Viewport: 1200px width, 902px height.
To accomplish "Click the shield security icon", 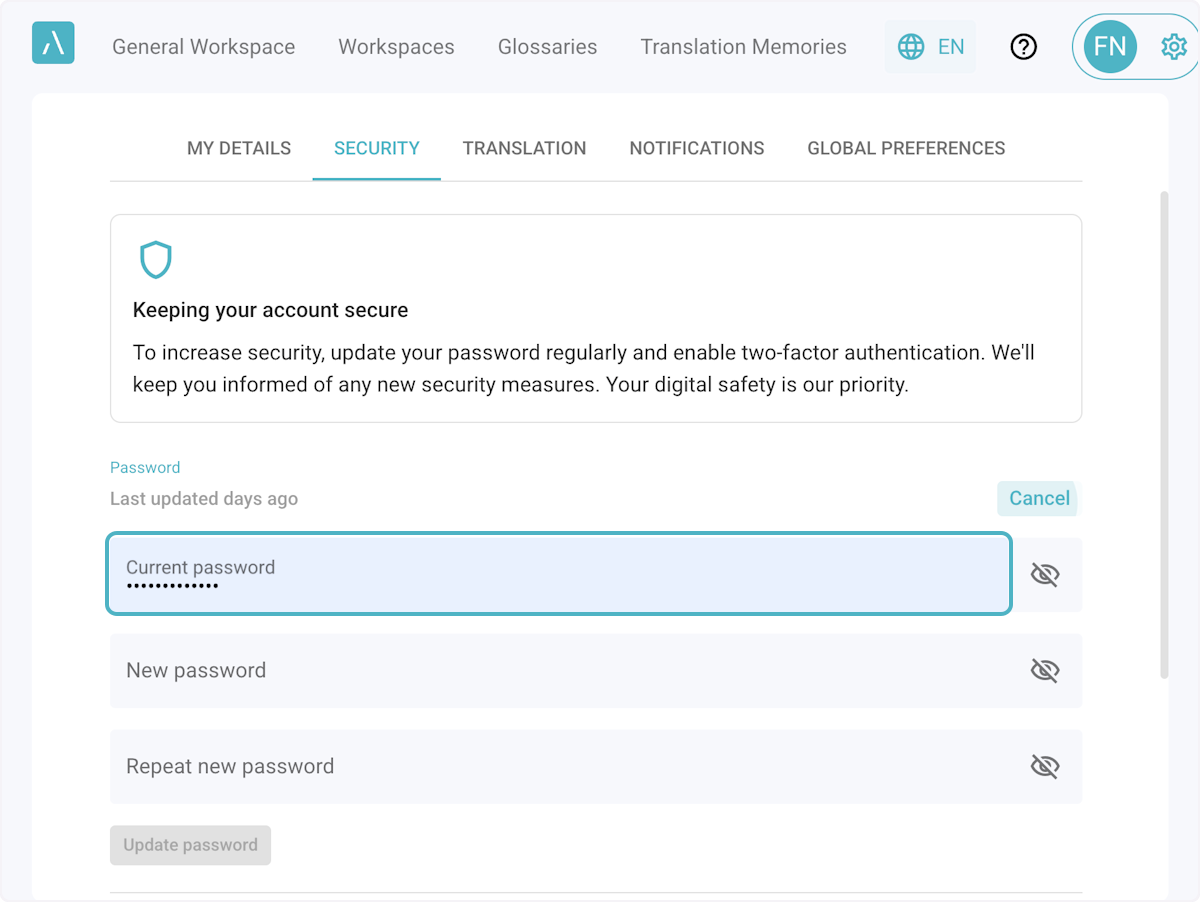I will pyautogui.click(x=155, y=260).
